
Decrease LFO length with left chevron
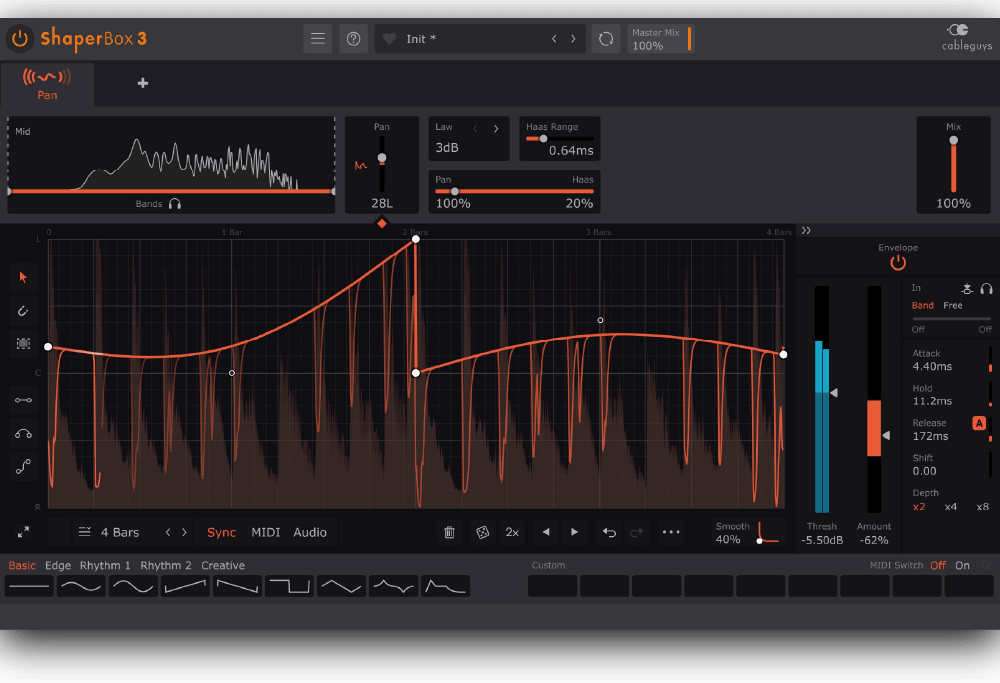[x=168, y=532]
